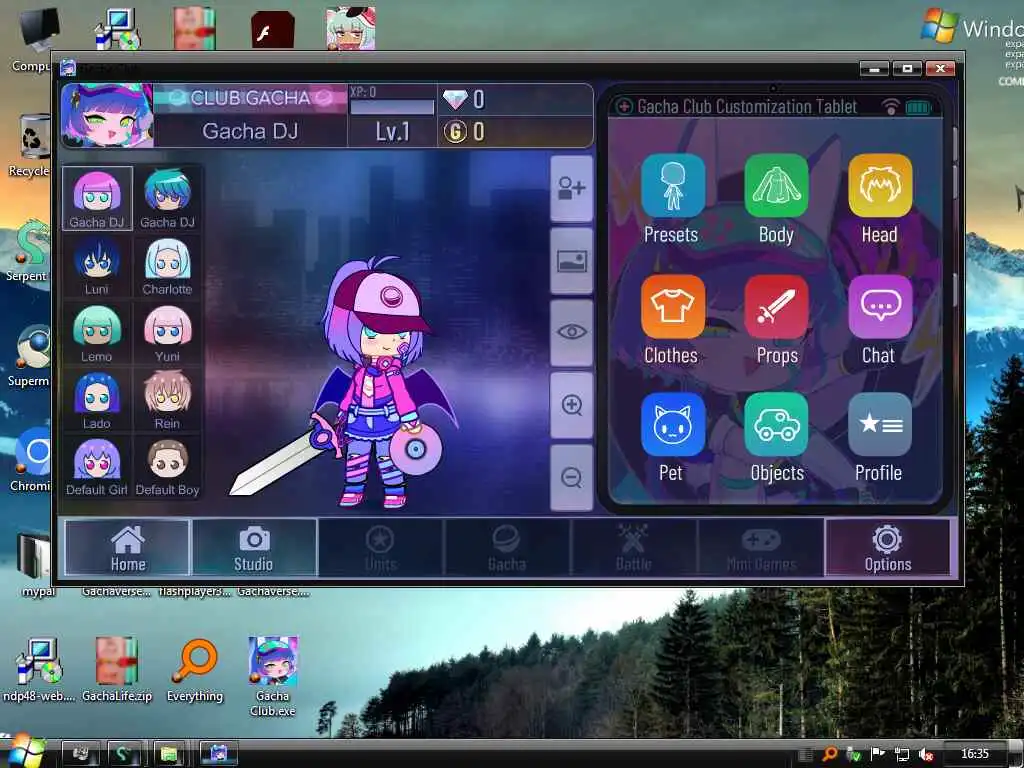This screenshot has height=768, width=1024.
Task: Click the Windows Start orb
Action: point(24,751)
